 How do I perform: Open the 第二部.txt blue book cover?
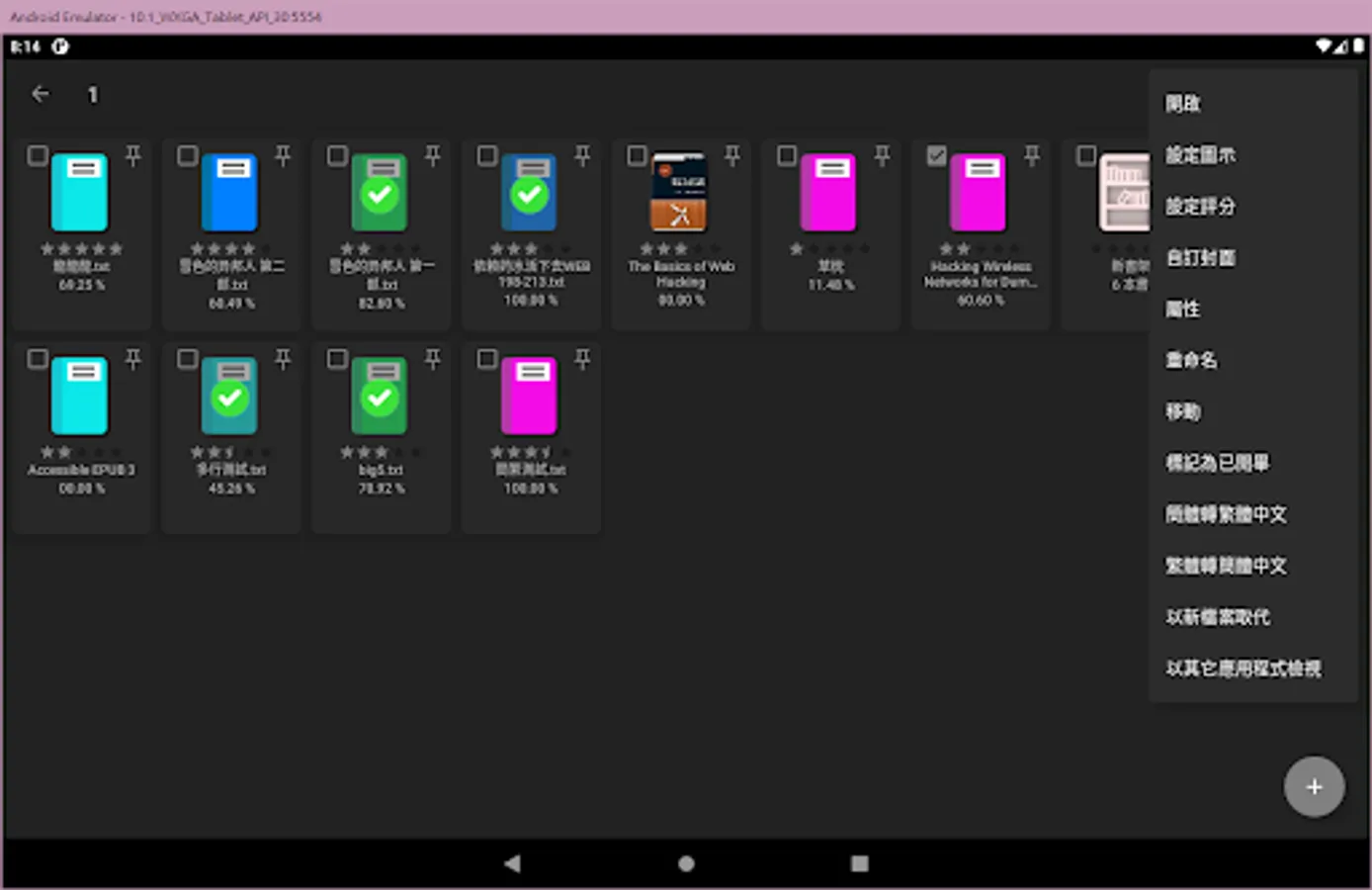pyautogui.click(x=229, y=192)
